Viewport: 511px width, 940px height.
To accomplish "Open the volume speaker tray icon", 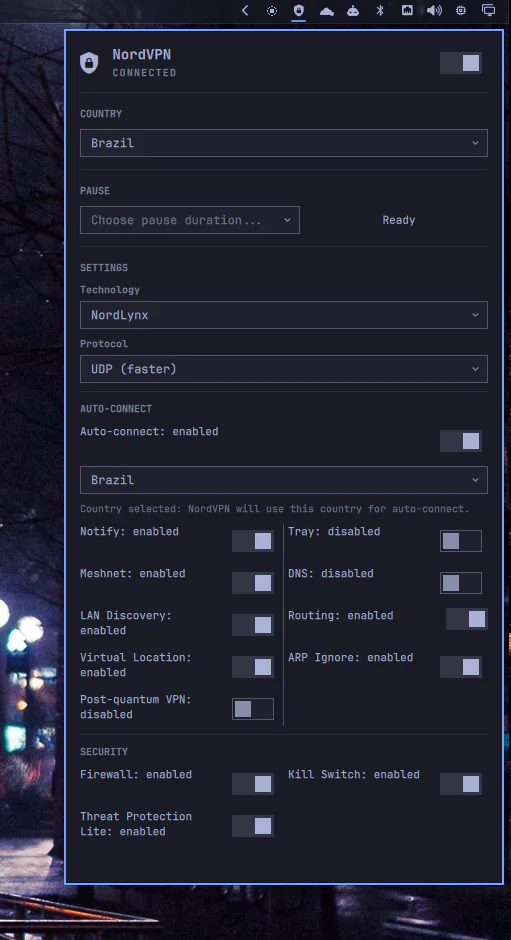I will point(434,10).
